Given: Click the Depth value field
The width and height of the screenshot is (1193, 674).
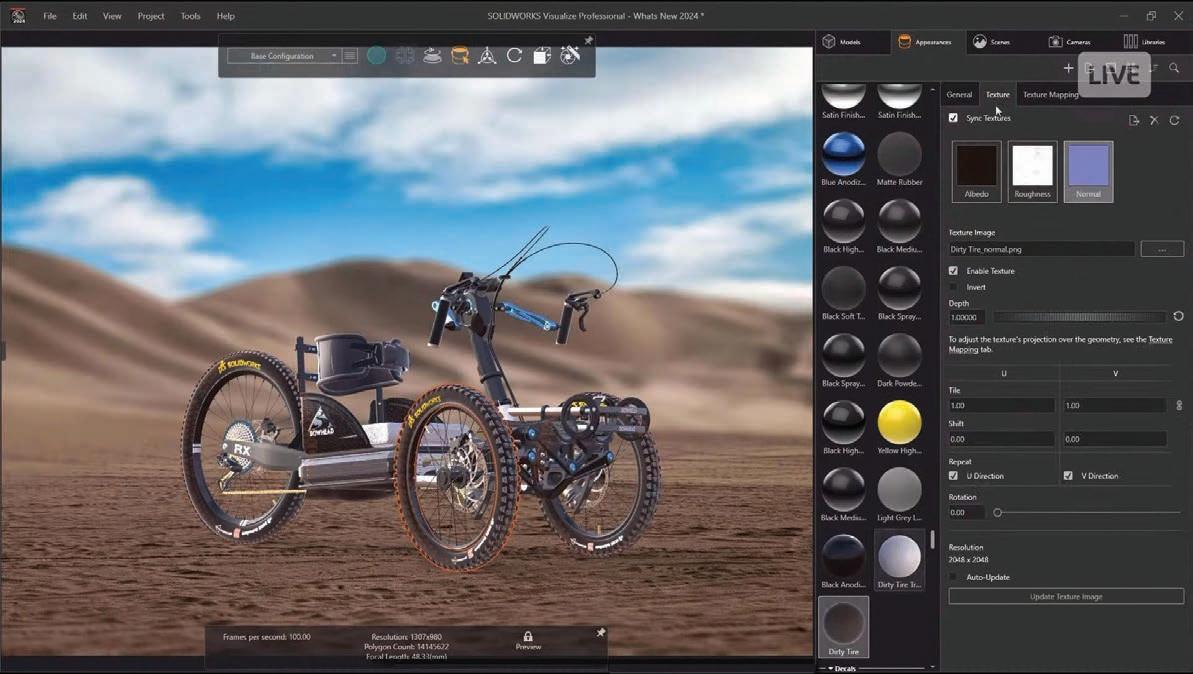Looking at the screenshot, I should point(966,317).
